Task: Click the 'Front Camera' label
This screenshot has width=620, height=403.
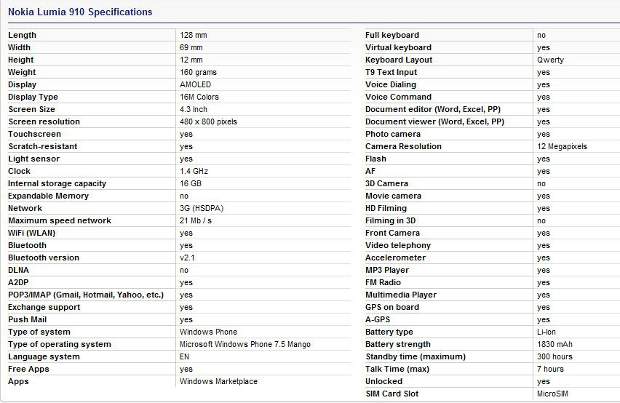Action: tap(392, 233)
